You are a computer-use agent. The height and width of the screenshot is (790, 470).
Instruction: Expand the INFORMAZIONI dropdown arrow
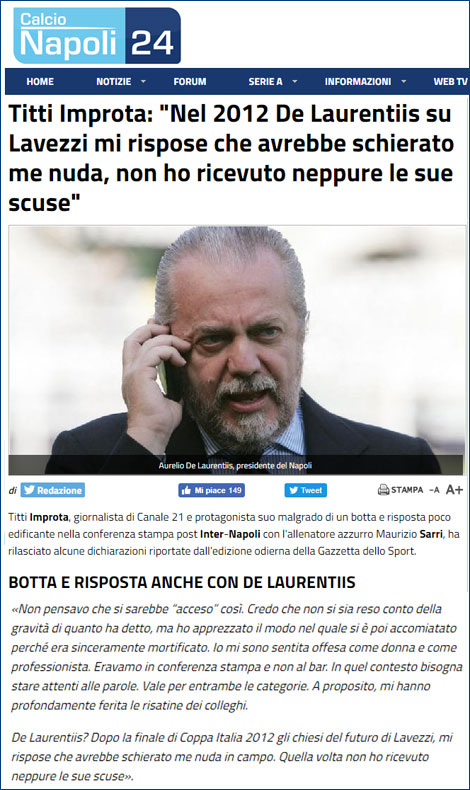[x=404, y=82]
